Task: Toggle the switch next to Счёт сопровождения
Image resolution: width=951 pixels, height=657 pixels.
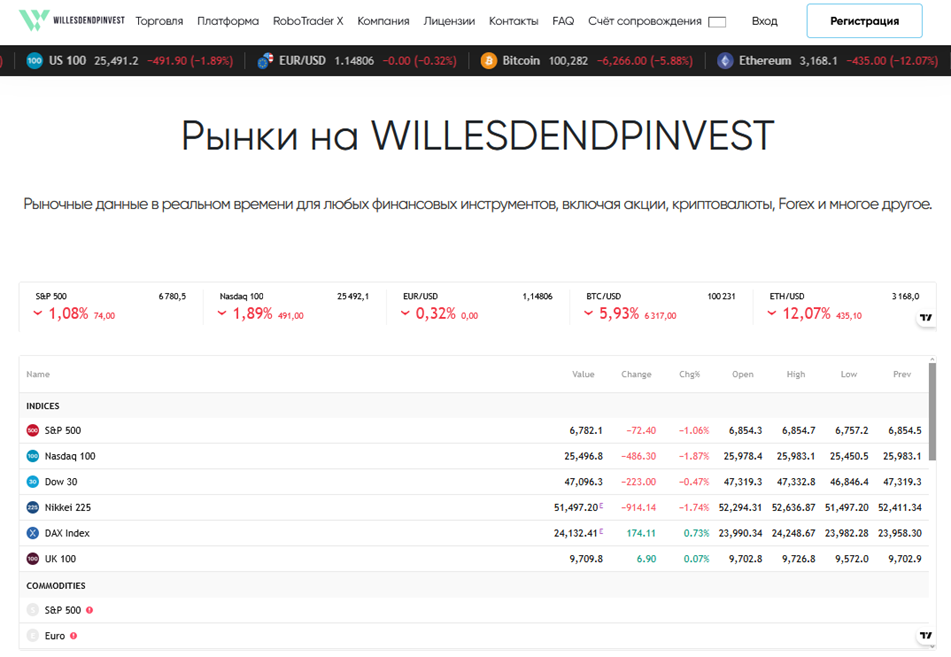Action: [x=716, y=20]
